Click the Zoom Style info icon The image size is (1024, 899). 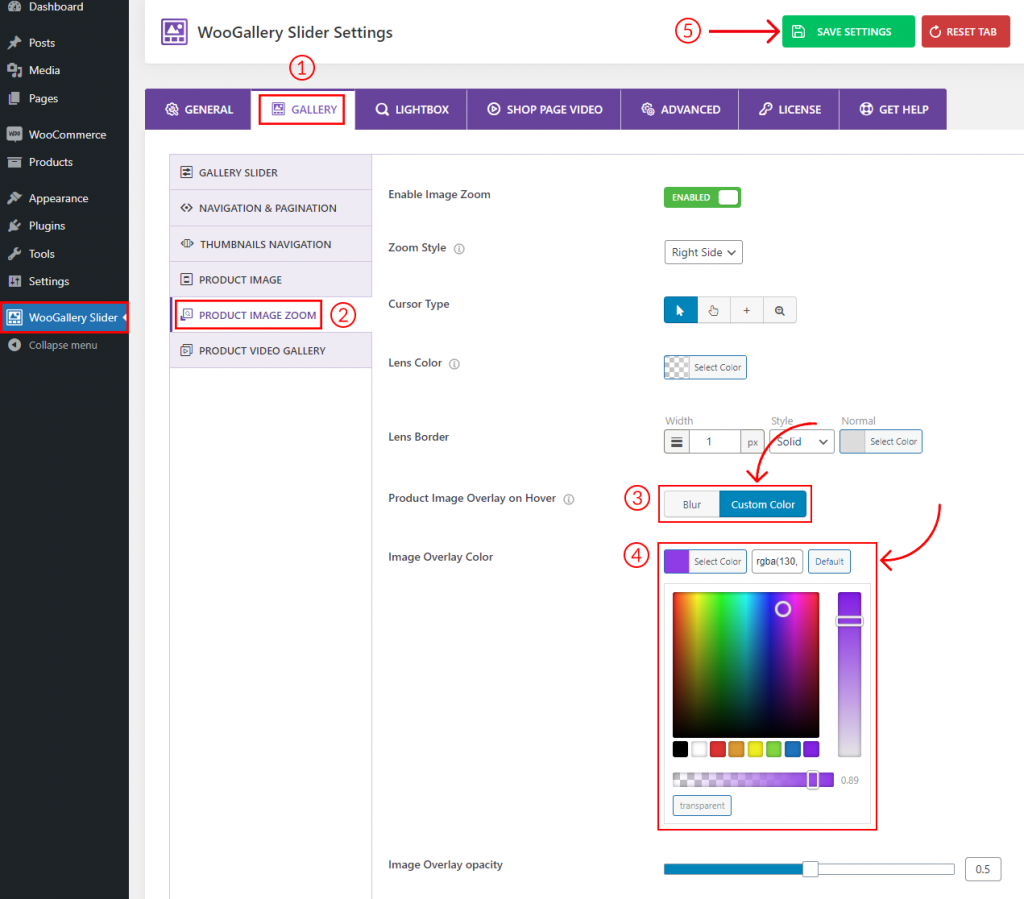(x=459, y=249)
